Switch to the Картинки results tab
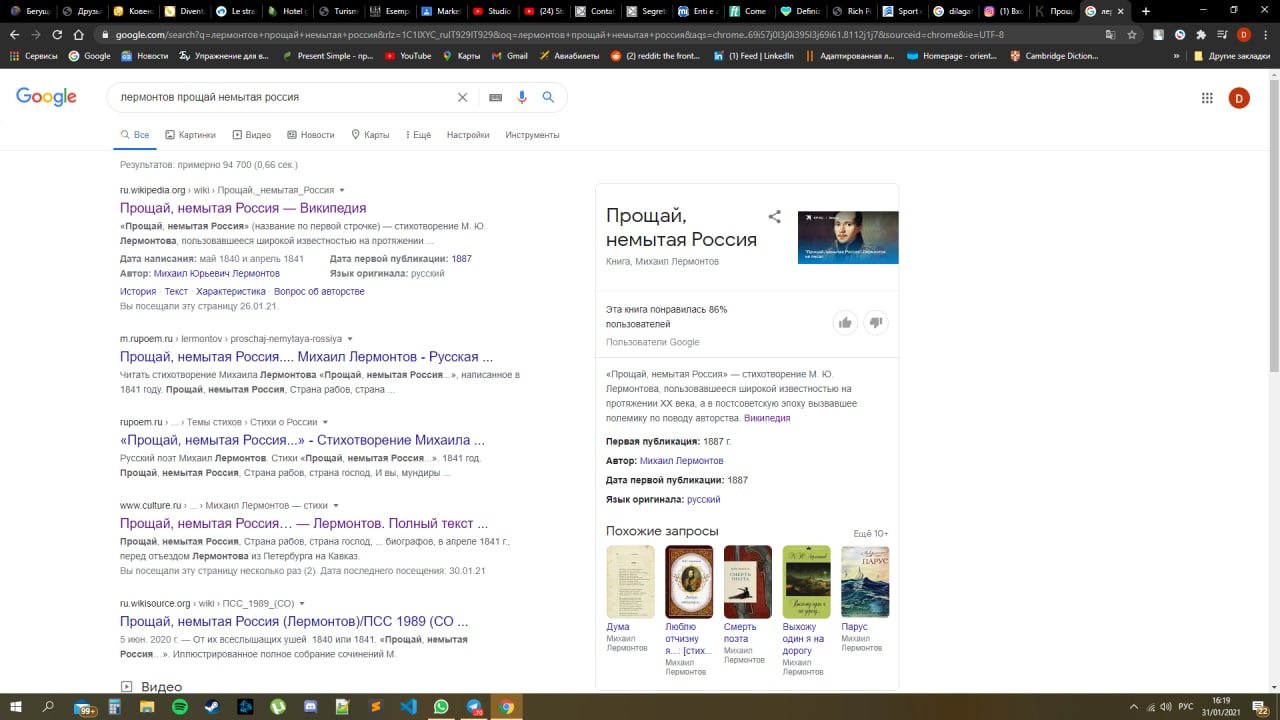The height and width of the screenshot is (720, 1280). click(x=190, y=134)
